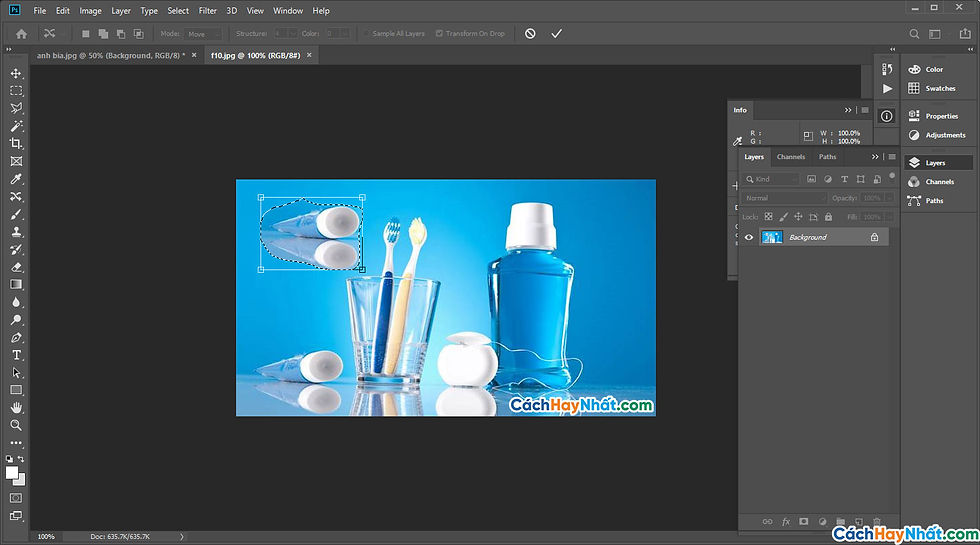Open the Layers panel flyout menu
Image resolution: width=980 pixels, height=545 pixels.
(892, 157)
